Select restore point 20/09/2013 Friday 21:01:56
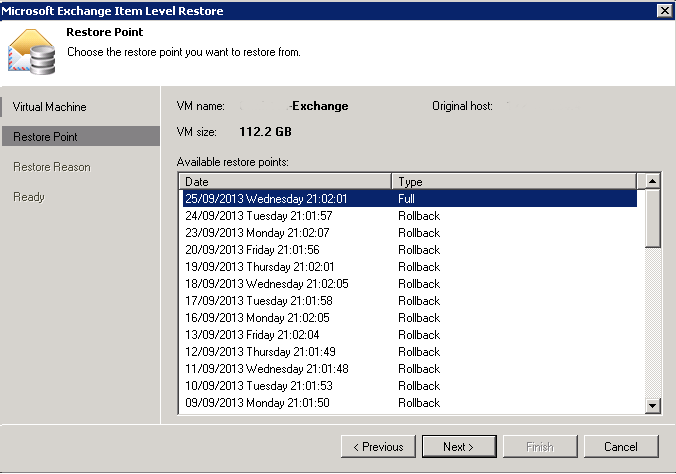 coord(410,250)
